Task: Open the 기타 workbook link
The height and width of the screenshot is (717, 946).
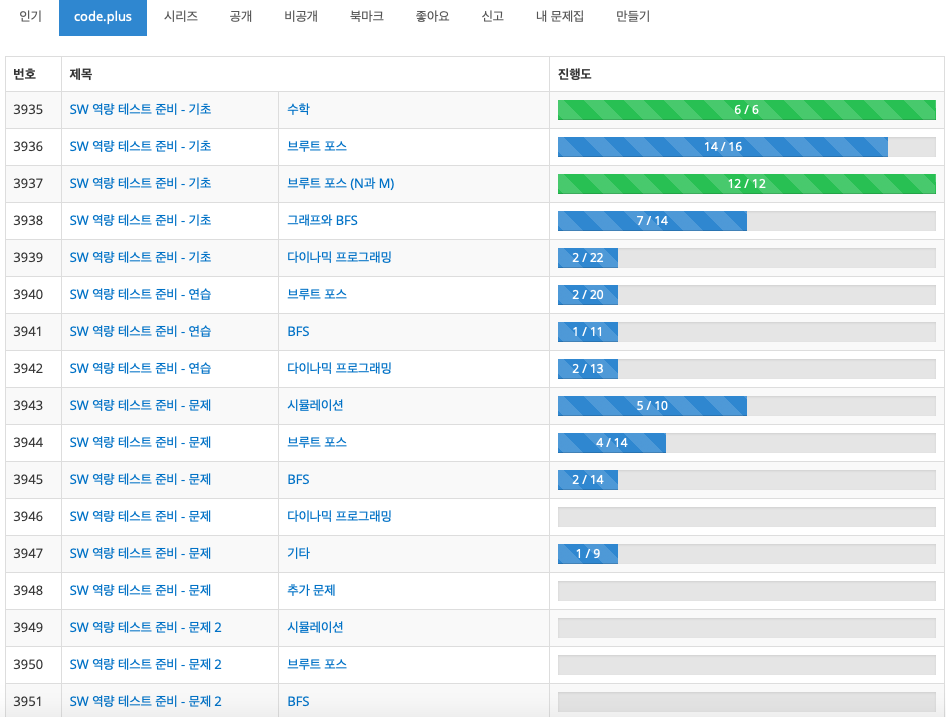Action: coord(298,553)
